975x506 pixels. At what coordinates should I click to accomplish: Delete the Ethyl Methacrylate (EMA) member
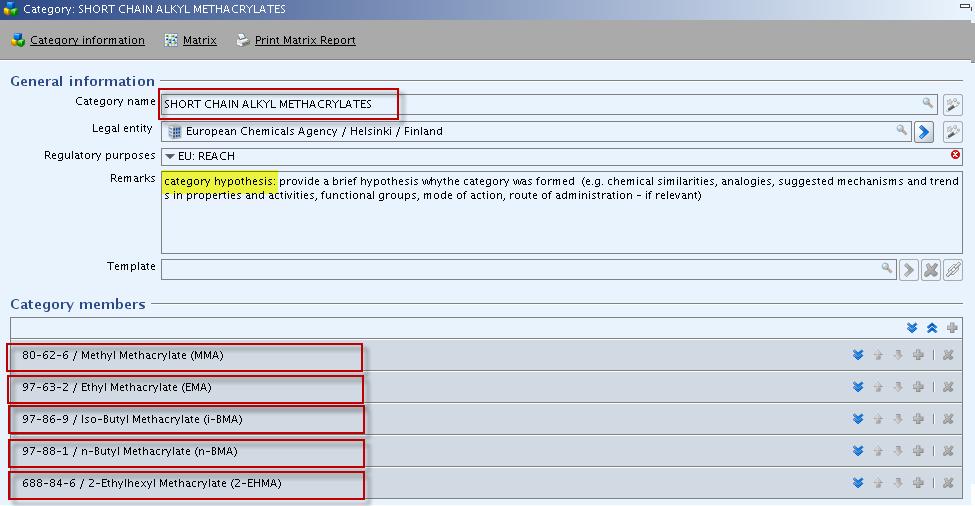coord(948,387)
